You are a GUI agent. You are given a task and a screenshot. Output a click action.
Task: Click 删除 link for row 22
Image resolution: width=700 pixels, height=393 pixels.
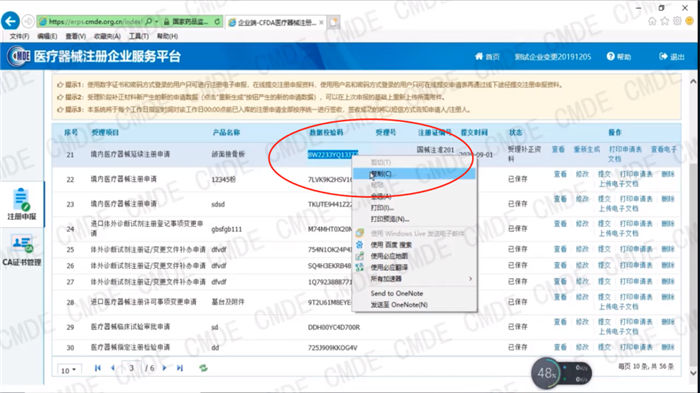[x=668, y=174]
